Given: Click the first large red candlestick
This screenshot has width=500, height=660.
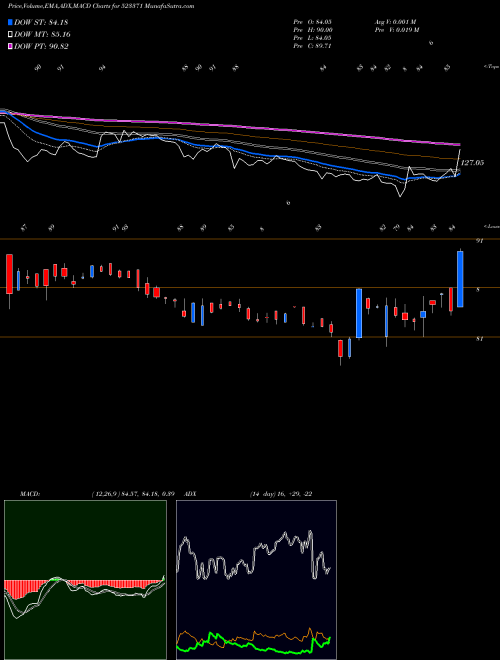Looking at the screenshot, I should click(9, 274).
